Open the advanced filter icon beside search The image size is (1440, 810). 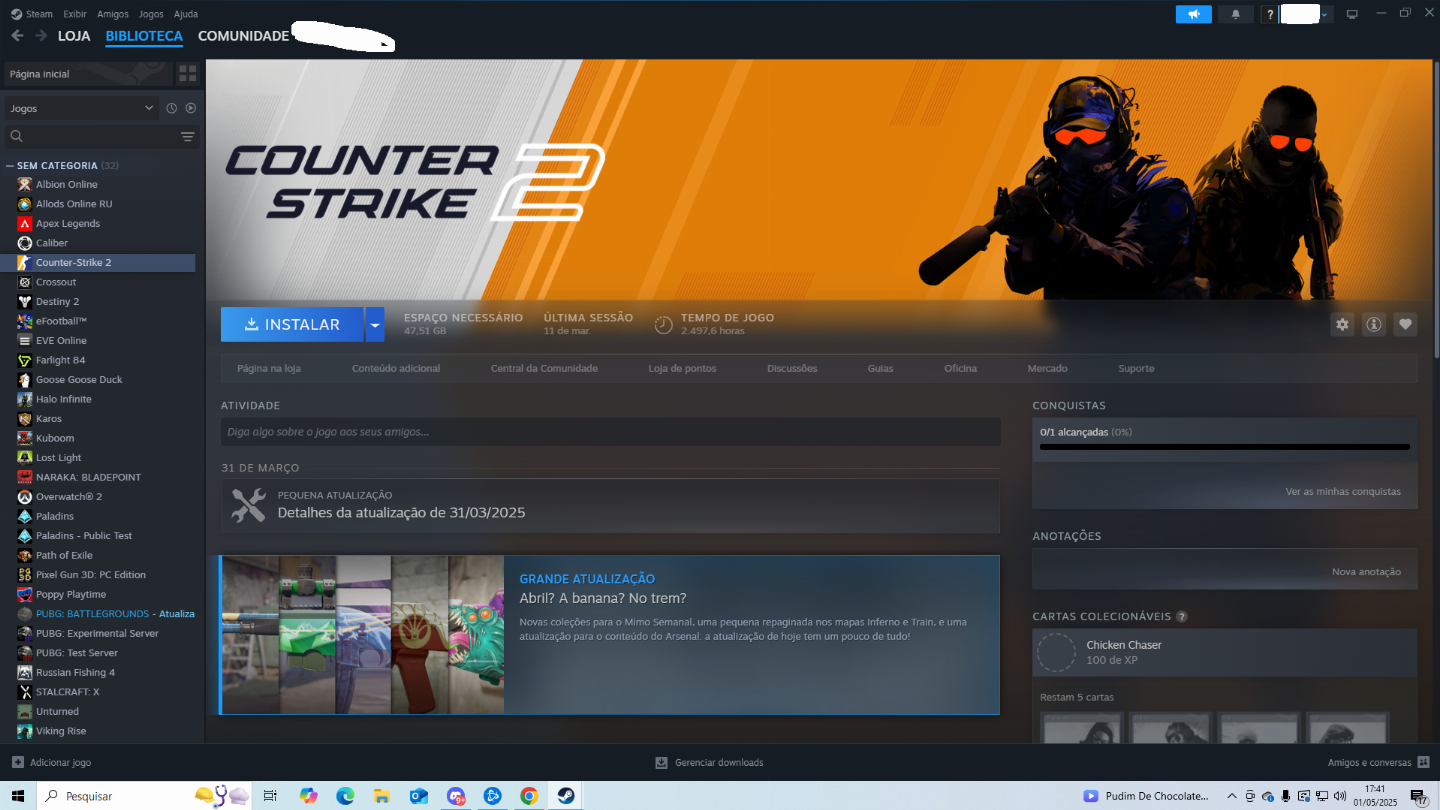click(x=187, y=136)
